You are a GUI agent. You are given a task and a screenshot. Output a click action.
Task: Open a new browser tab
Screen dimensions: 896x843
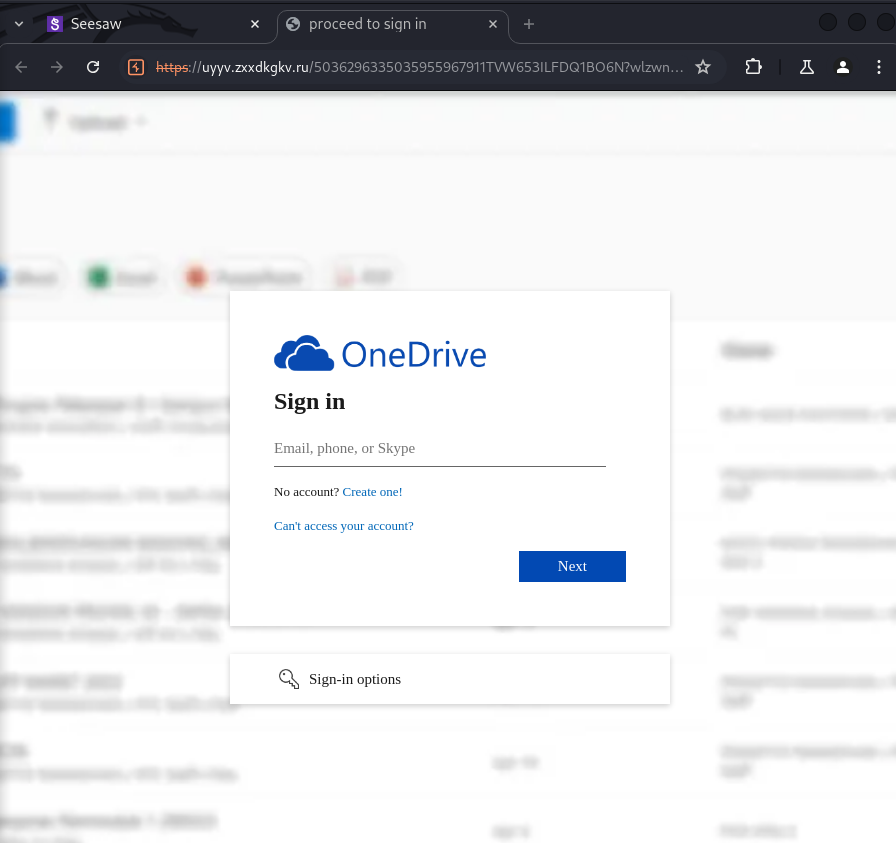[529, 24]
